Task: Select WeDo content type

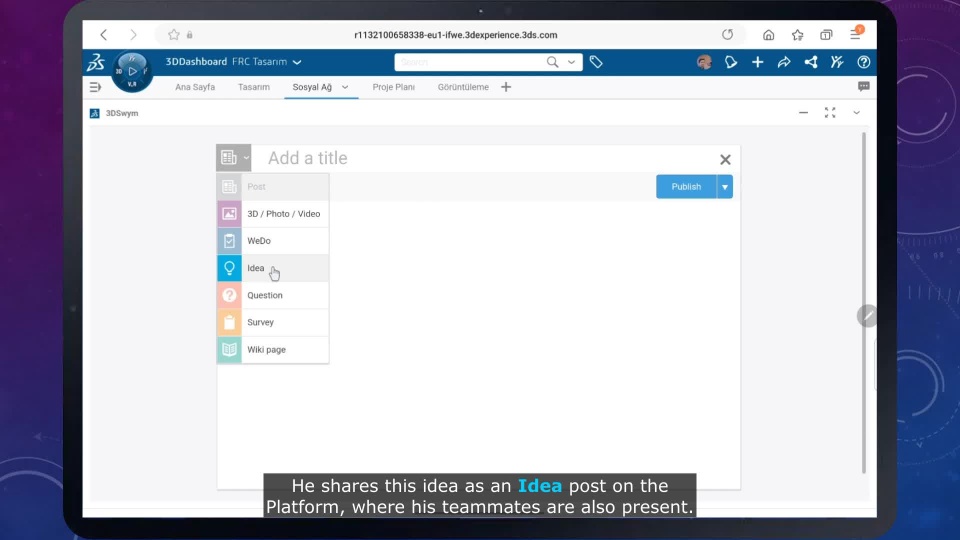Action: pos(272,241)
